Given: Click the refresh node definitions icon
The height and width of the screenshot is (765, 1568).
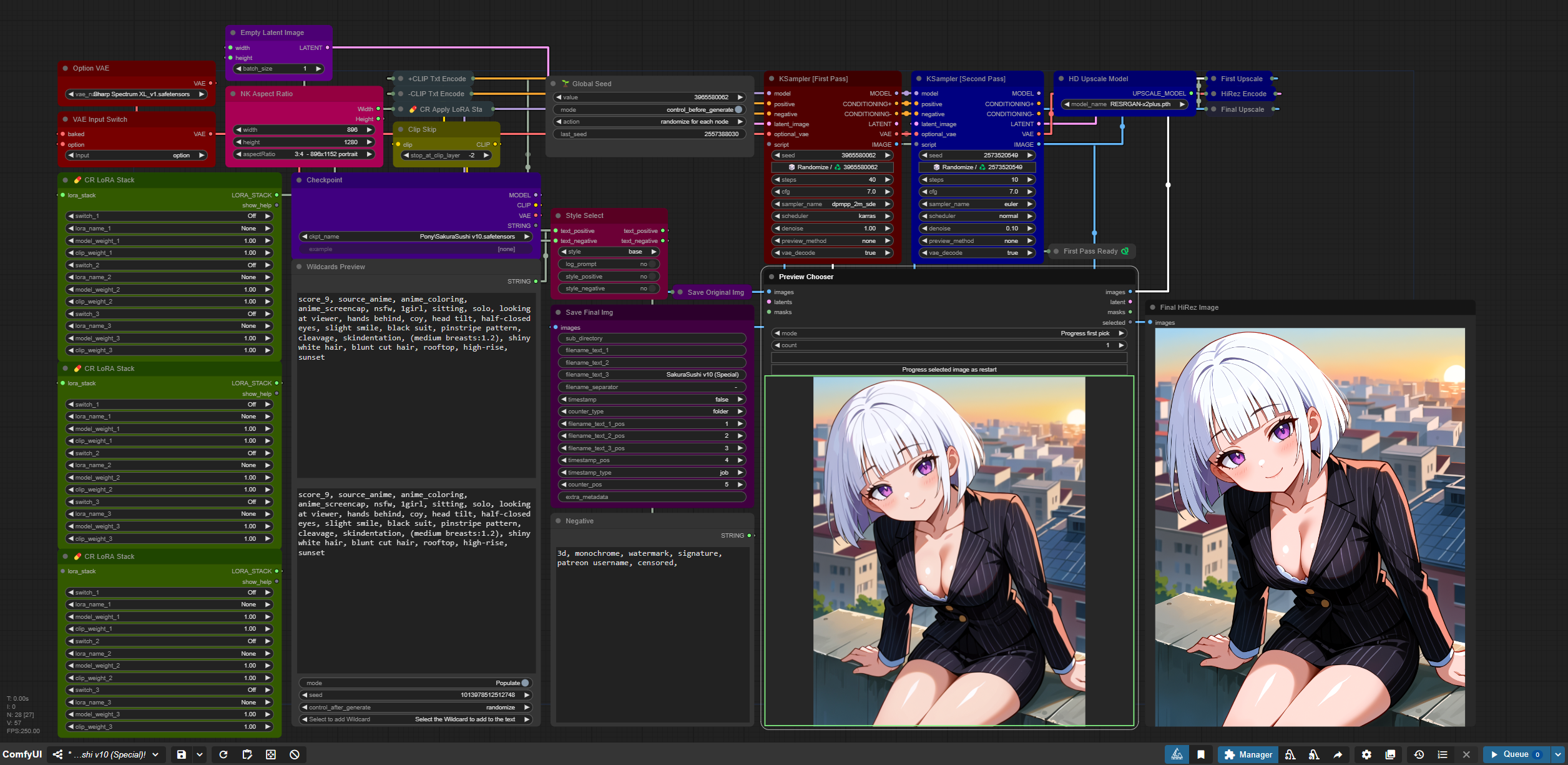Looking at the screenshot, I should tap(223, 754).
